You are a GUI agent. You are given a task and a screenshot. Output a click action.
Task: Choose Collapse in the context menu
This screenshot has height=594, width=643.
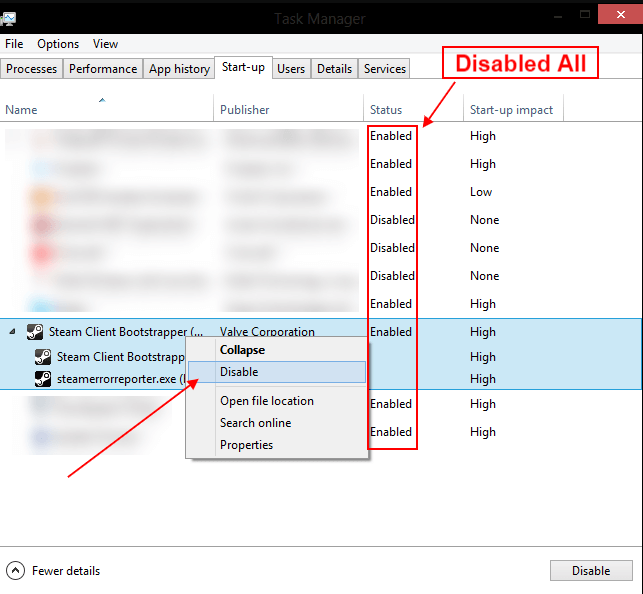tap(277, 350)
